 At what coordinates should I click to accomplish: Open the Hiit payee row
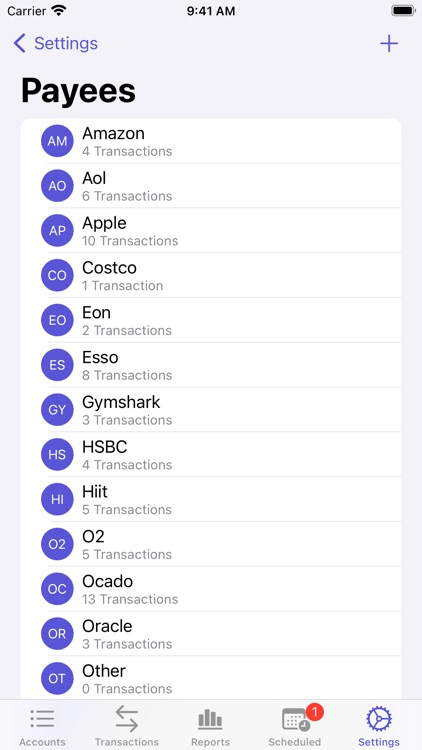click(x=211, y=499)
